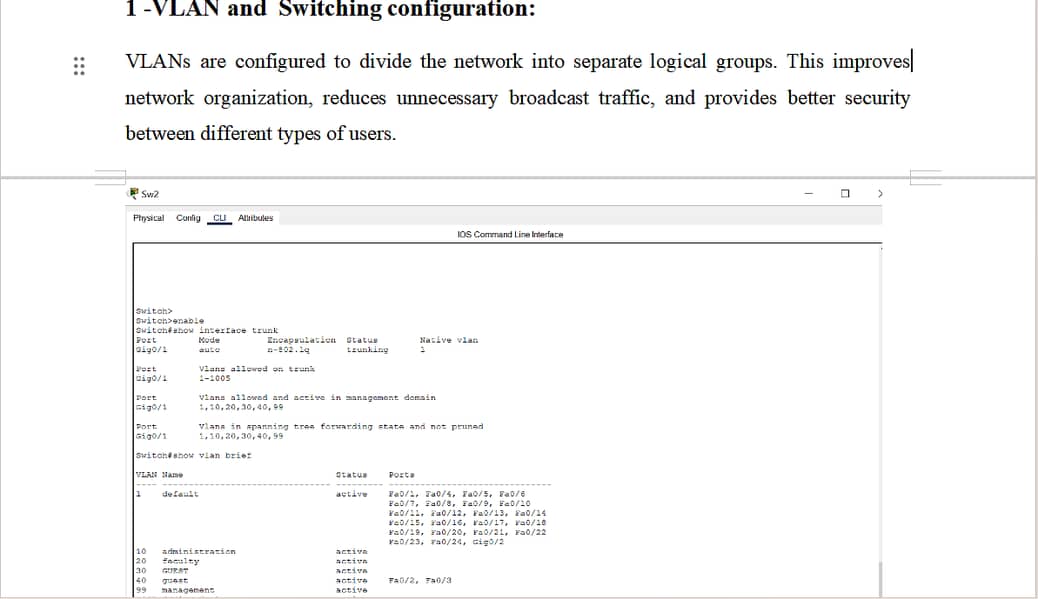1038x599 pixels.
Task: Click the word "broadcast" in the paragraph
Action: point(548,98)
